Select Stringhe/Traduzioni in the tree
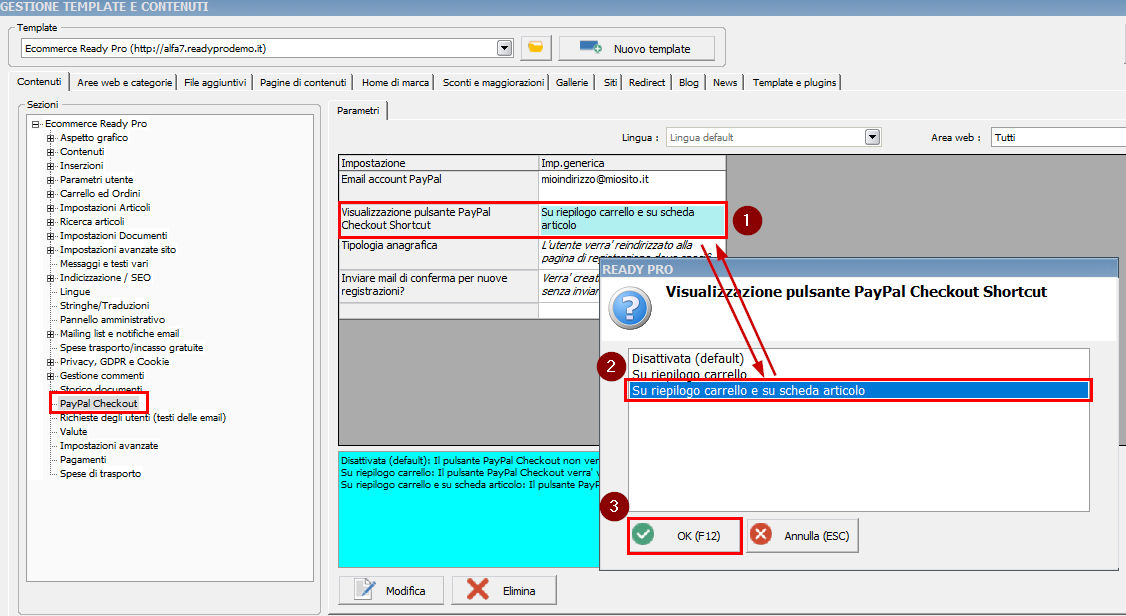This screenshot has height=616, width=1126. (x=105, y=306)
